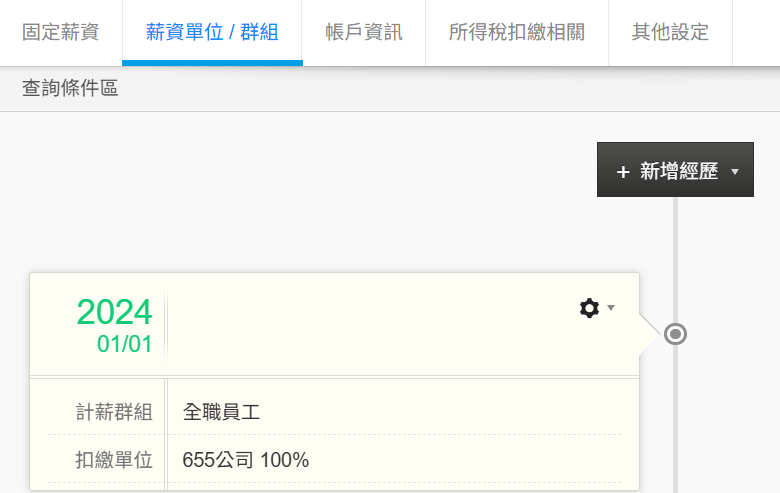
Task: Open the 新增經歷 dropdown arrow
Action: click(x=735, y=172)
